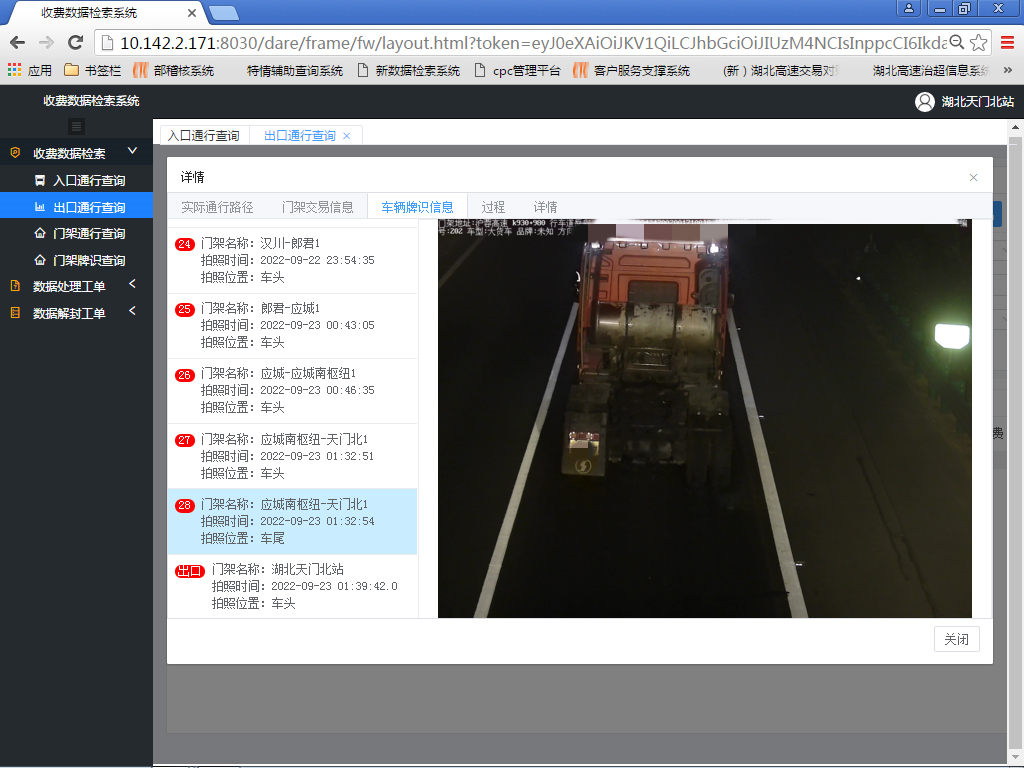Select the 出口 record 湖北天门北站
This screenshot has width=1024, height=768.
[293, 586]
